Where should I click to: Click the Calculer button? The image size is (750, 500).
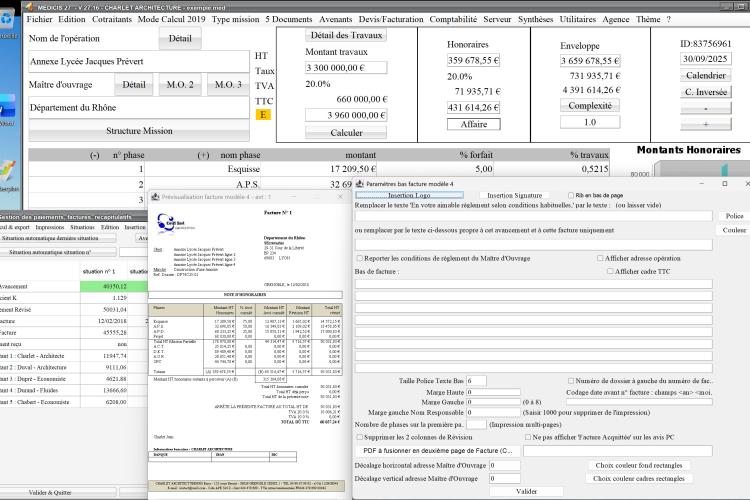pos(346,133)
